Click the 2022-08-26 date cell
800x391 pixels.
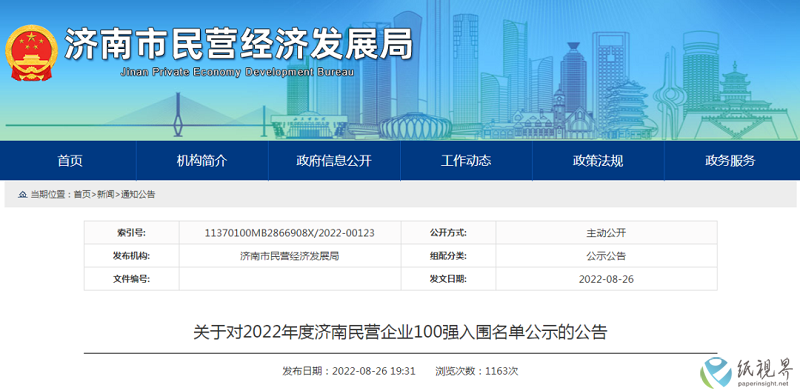tap(606, 279)
